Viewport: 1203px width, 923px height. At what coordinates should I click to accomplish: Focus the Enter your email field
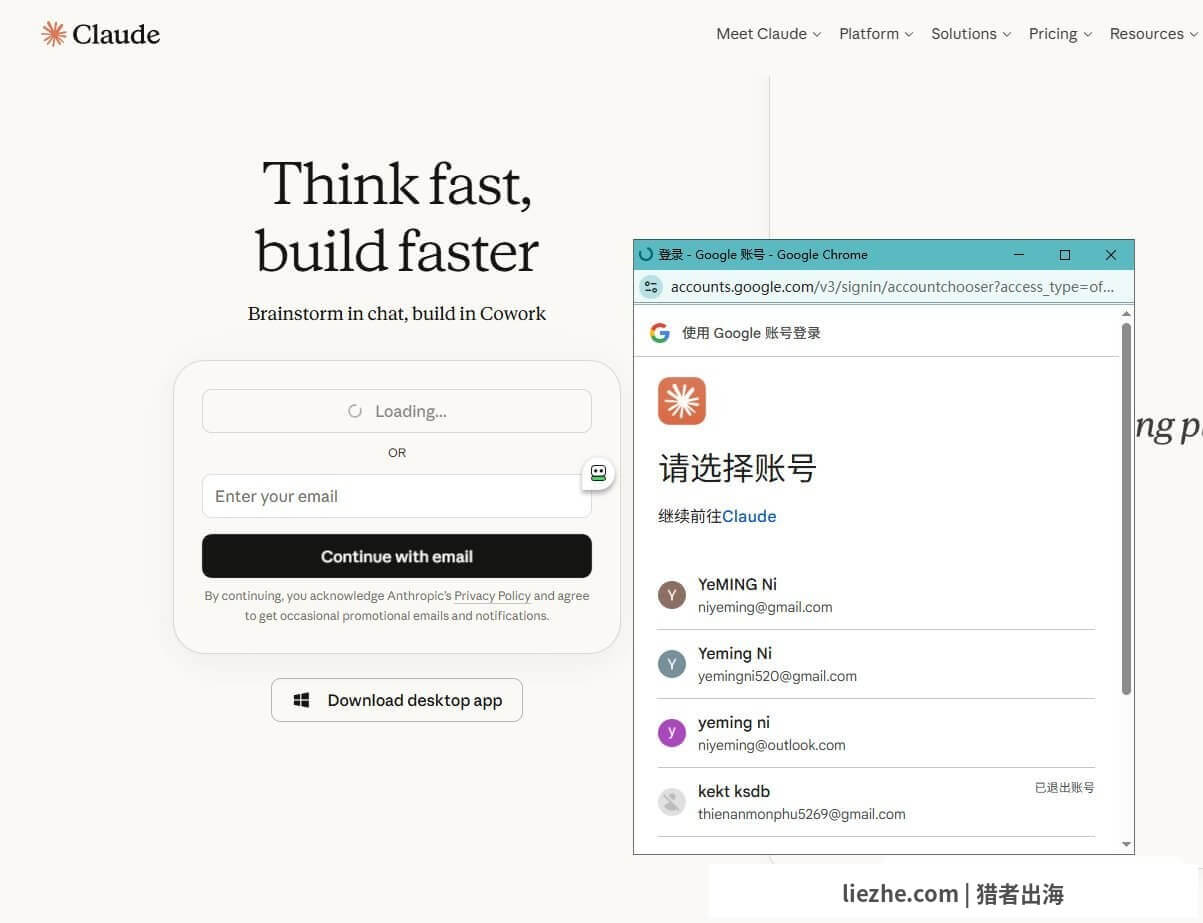click(397, 496)
